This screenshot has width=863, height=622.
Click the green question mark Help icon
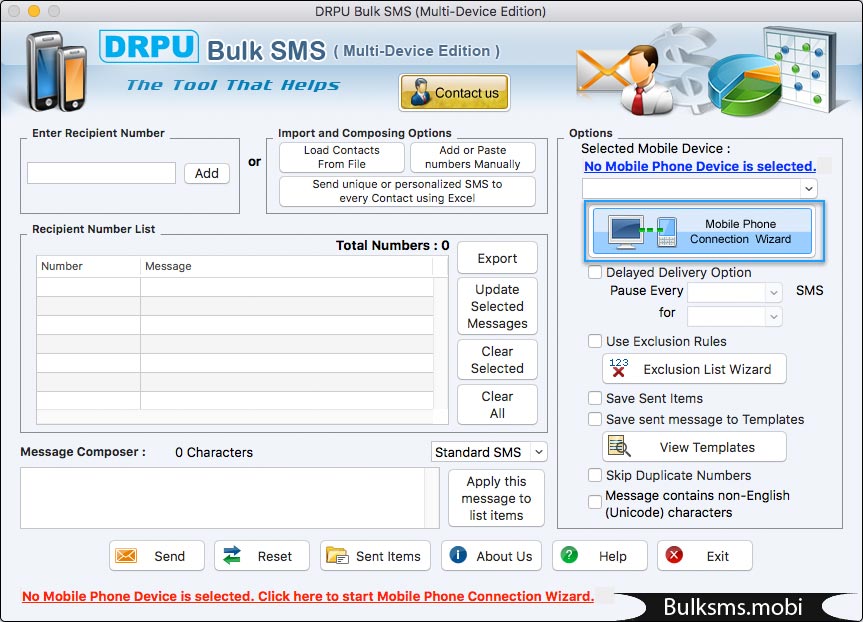[x=569, y=555]
